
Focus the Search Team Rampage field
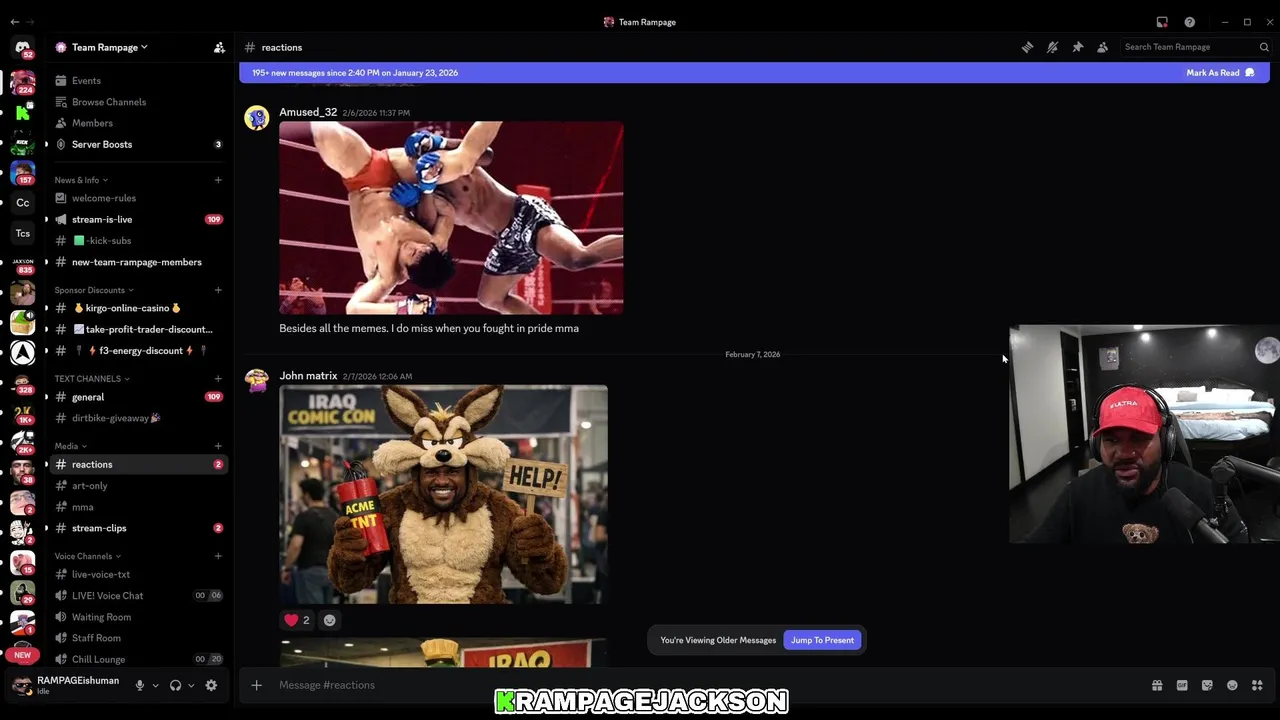(1194, 47)
